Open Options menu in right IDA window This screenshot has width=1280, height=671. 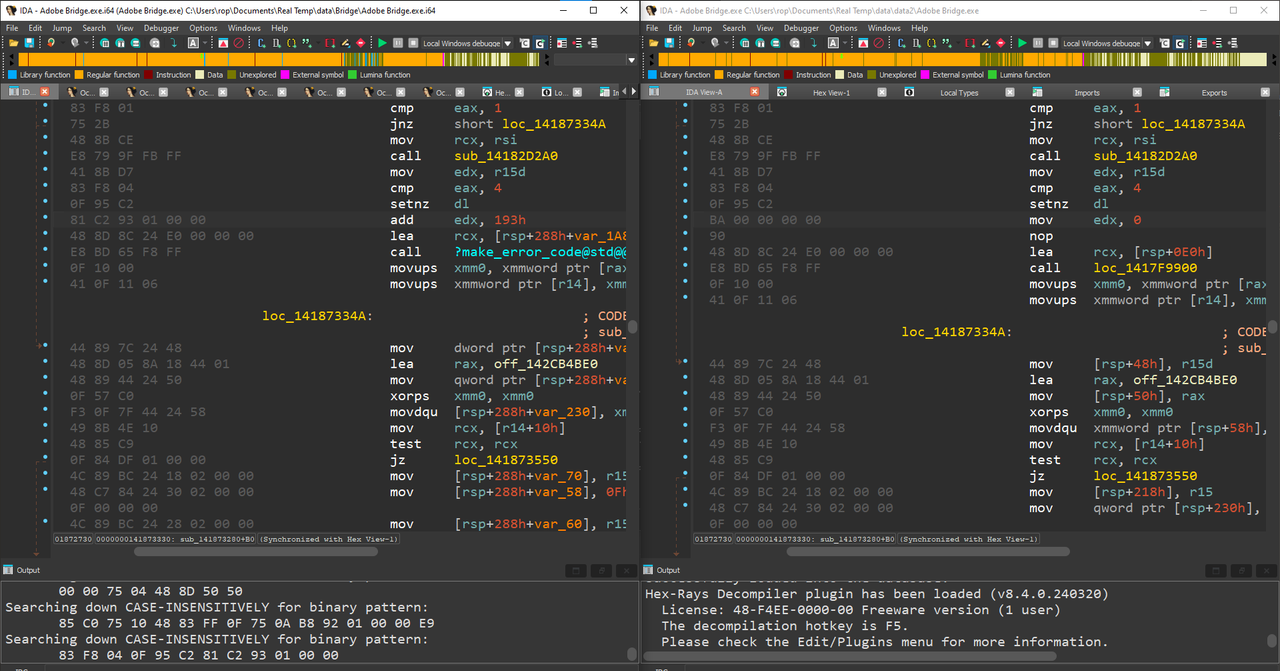point(843,28)
